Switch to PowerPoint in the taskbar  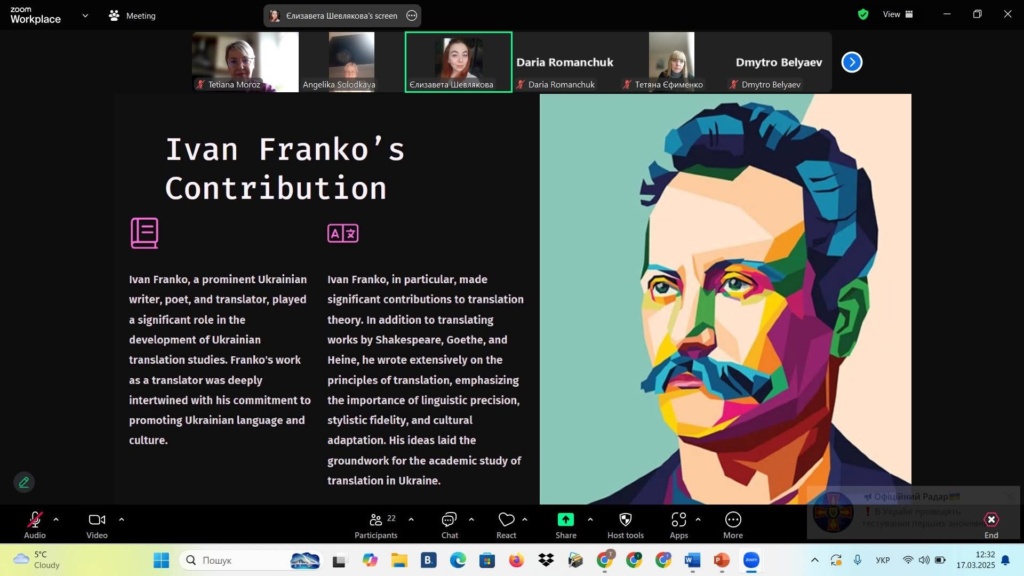pyautogui.click(x=722, y=560)
